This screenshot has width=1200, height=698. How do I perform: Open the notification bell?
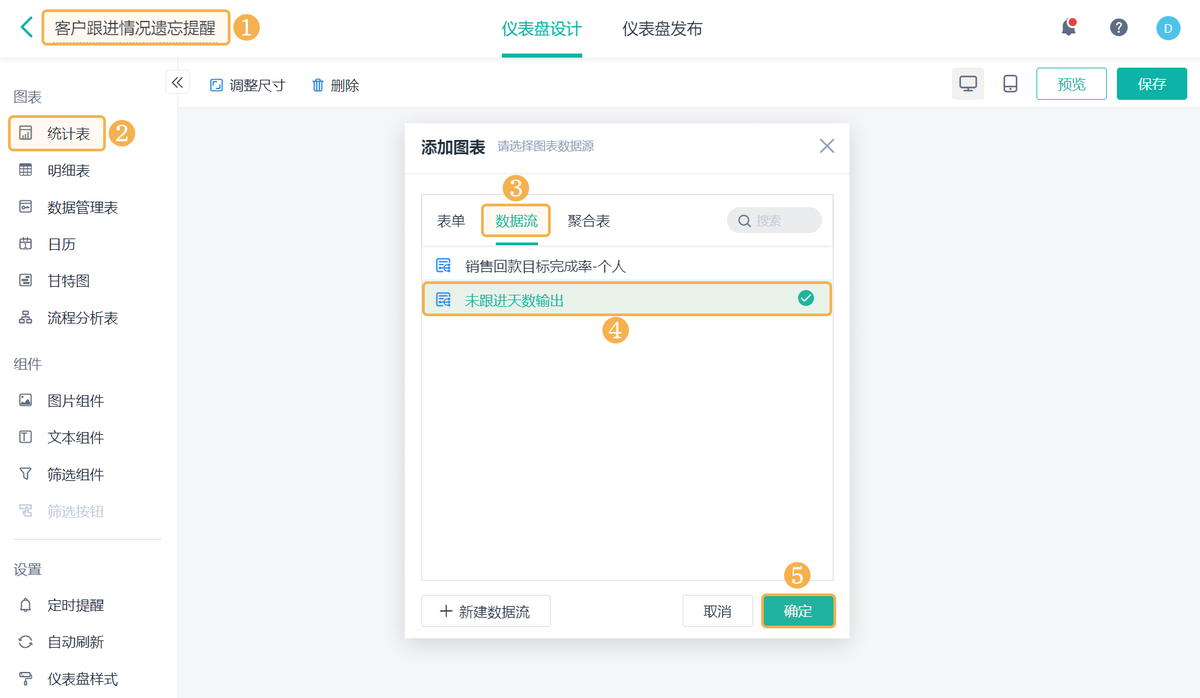point(1069,28)
